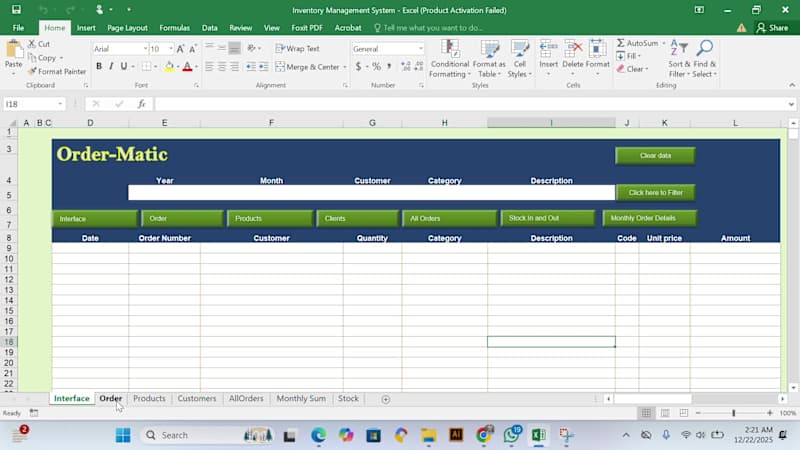
Task: Open number format dropdown showing General
Action: (421, 48)
